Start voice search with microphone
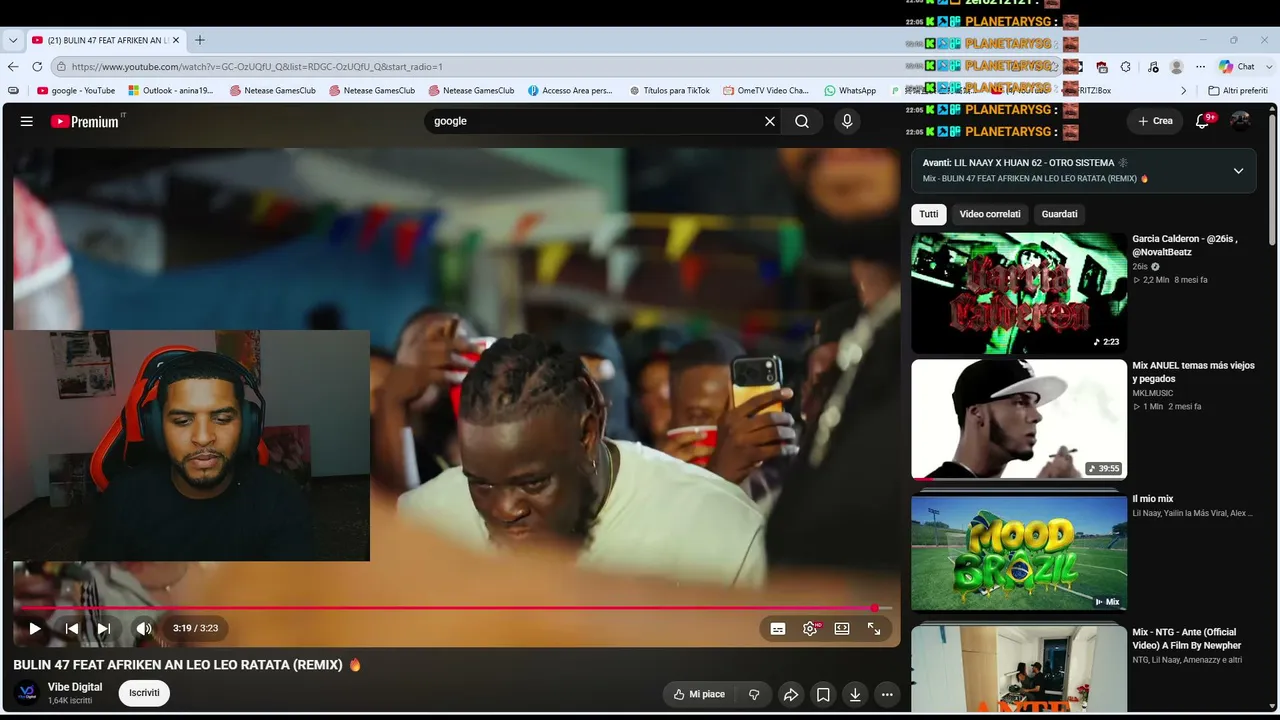Screen dimensions: 1280x720 pos(847,121)
